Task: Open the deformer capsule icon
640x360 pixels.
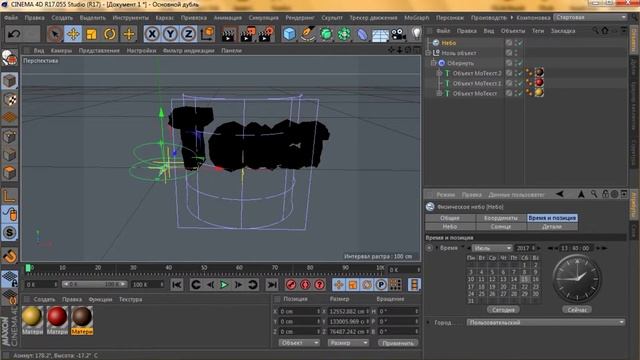Action: (362, 34)
